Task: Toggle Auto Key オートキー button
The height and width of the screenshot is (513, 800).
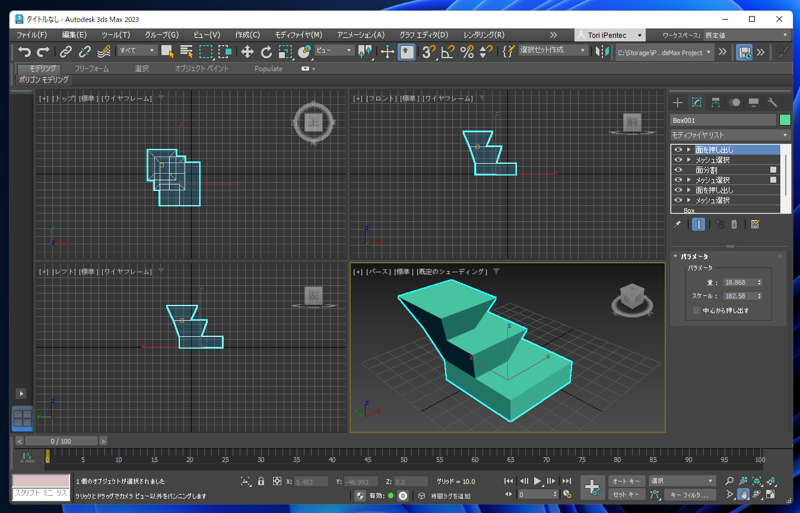Action: pyautogui.click(x=626, y=481)
